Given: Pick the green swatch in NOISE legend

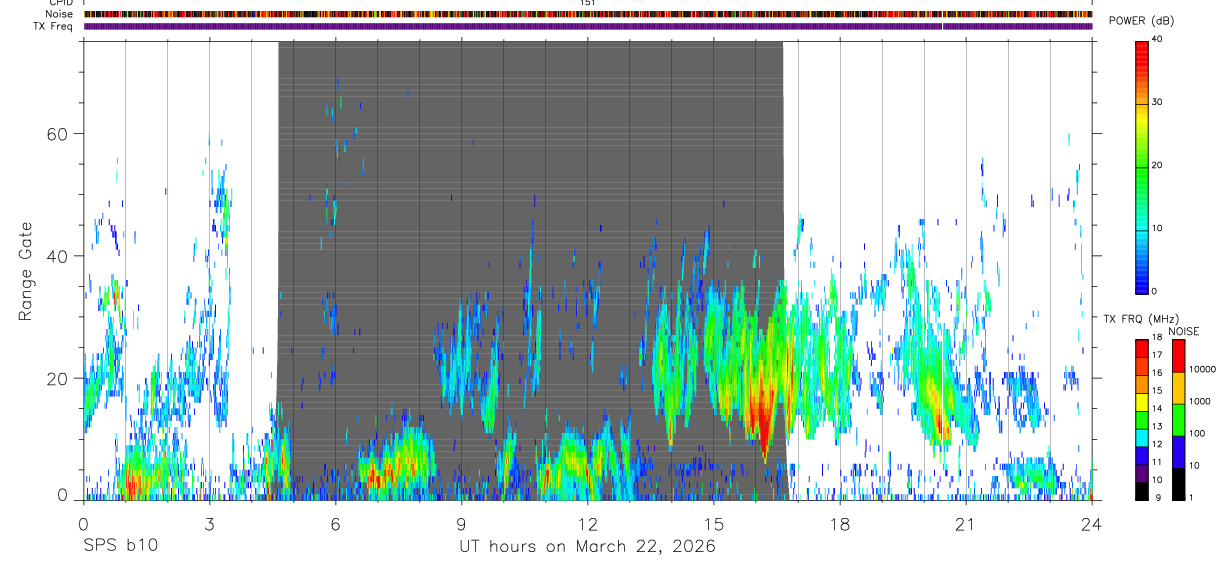Looking at the screenshot, I should coord(1178,419).
